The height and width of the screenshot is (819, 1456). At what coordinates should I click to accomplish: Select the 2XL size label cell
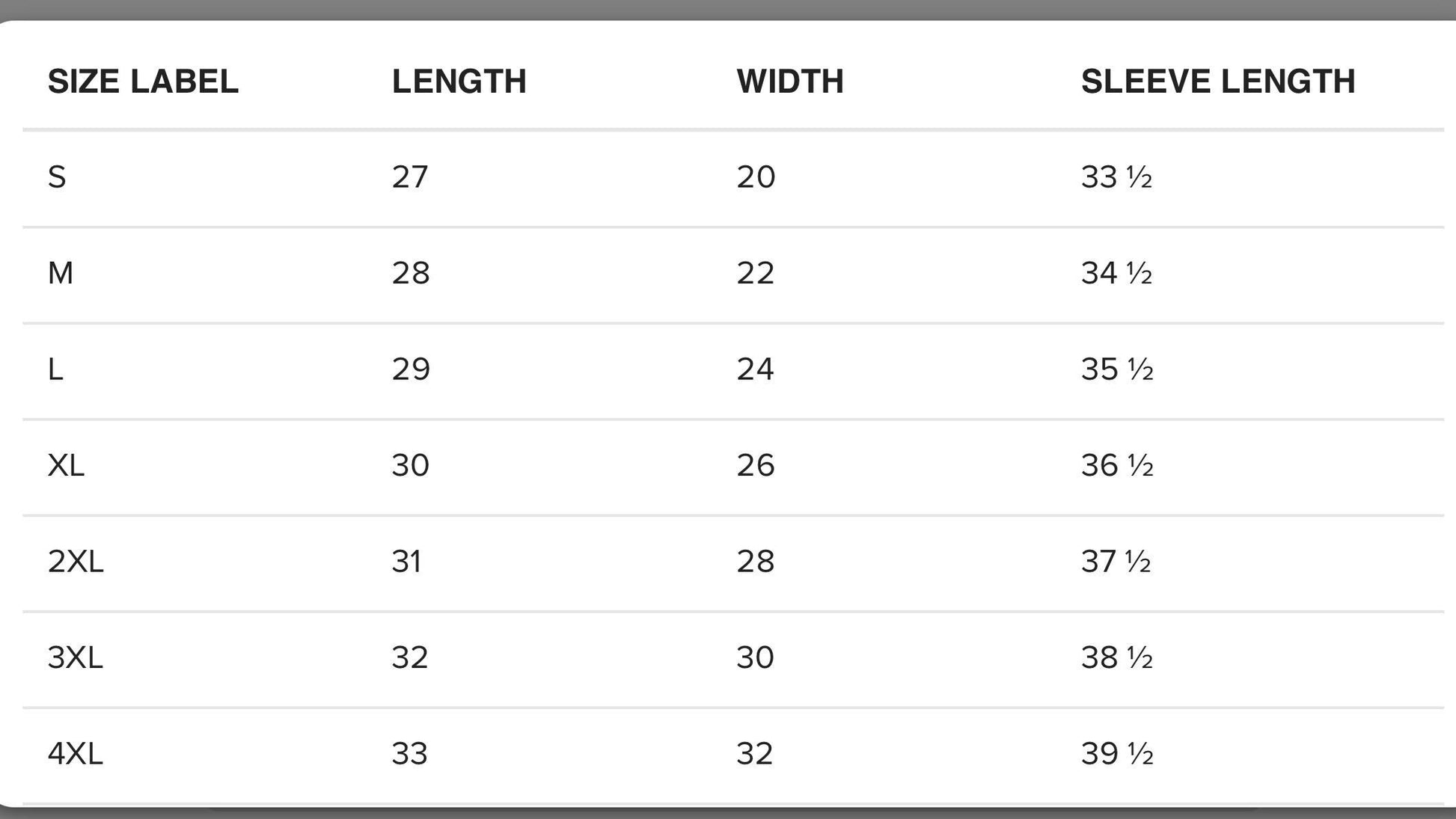click(x=76, y=561)
